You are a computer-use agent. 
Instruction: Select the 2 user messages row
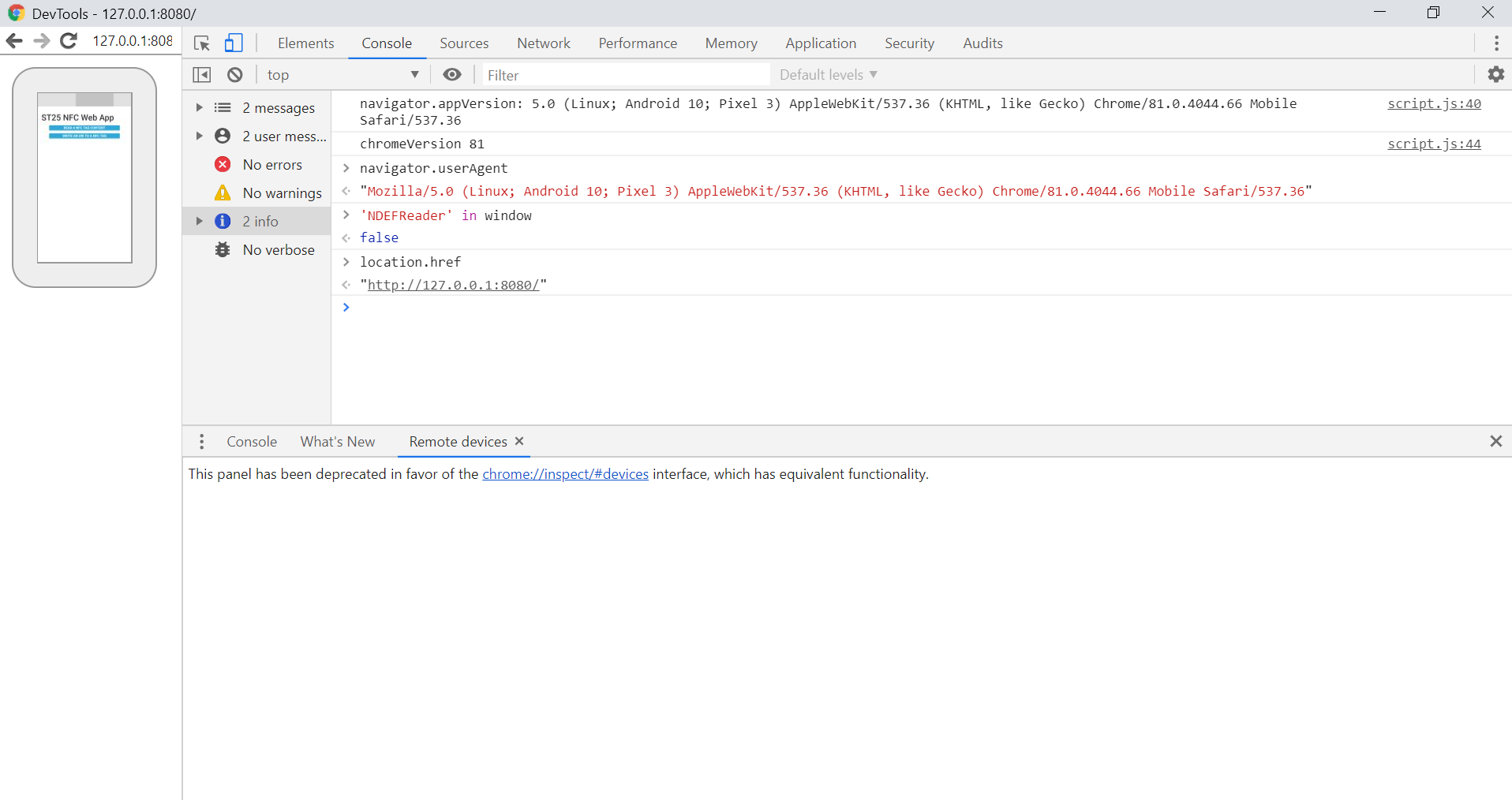(257, 136)
